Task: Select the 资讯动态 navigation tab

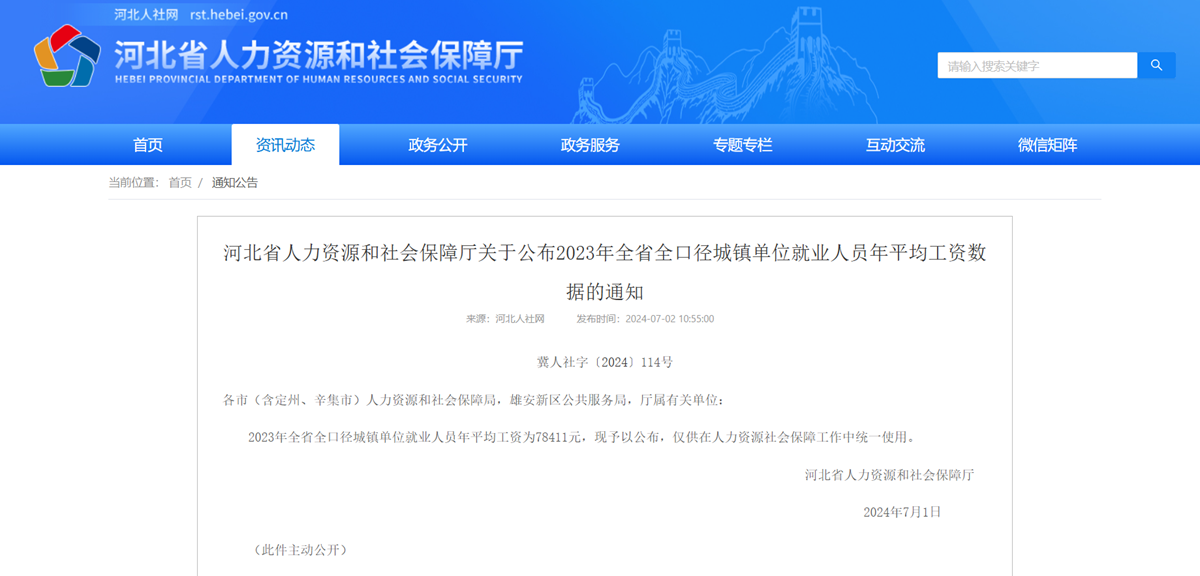Action: click(x=285, y=145)
